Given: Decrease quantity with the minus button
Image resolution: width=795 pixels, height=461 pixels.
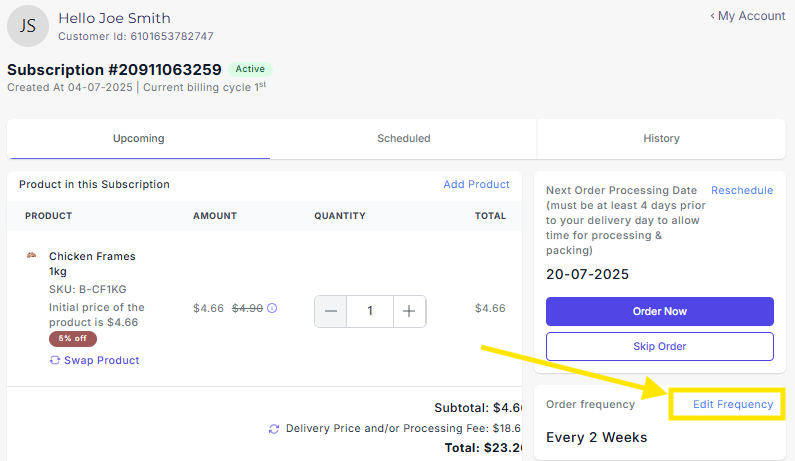Looking at the screenshot, I should [x=331, y=311].
